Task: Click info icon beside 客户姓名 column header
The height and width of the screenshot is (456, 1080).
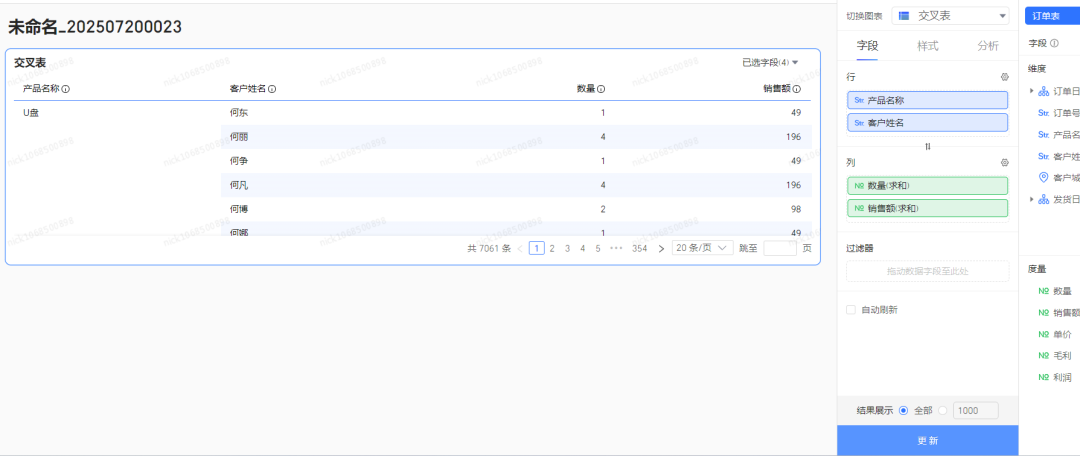Action: point(272,89)
